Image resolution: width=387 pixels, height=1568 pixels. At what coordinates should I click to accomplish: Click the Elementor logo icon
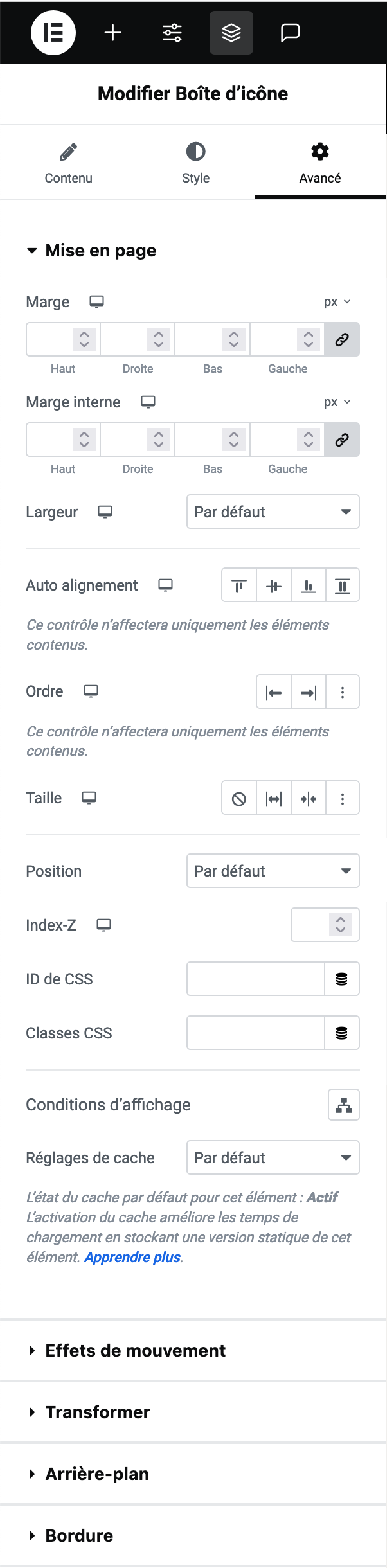[x=53, y=33]
